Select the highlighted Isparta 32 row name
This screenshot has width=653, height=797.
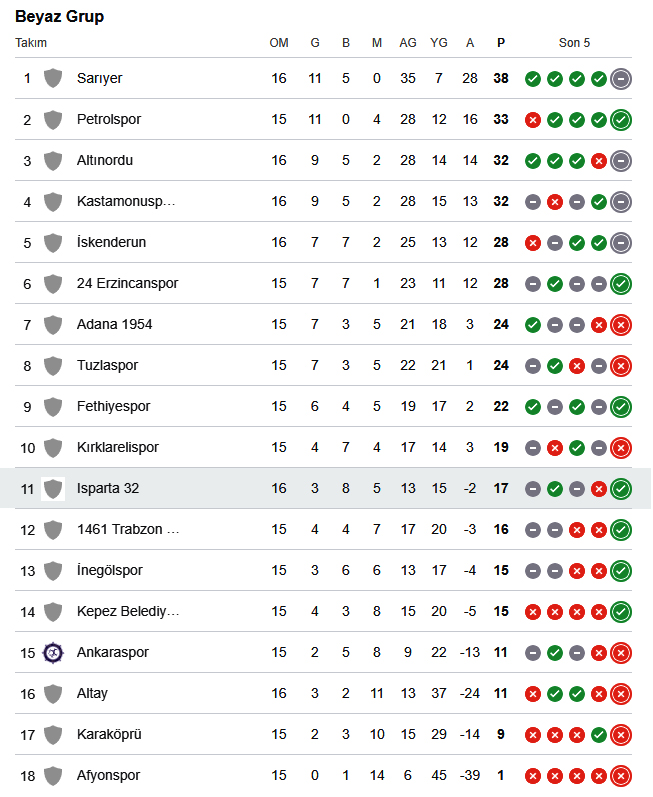point(108,488)
